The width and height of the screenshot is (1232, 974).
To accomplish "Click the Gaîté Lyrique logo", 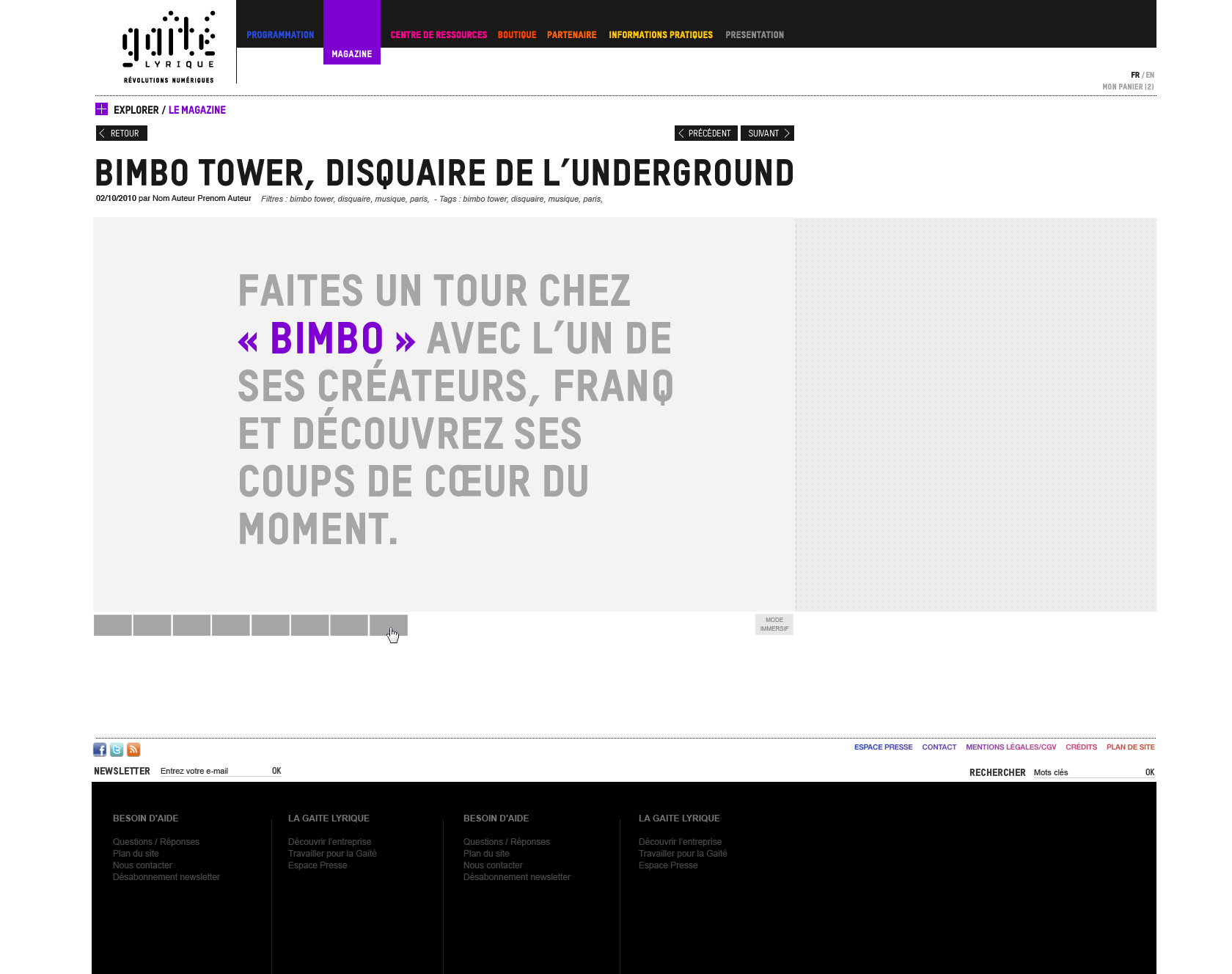I will click(x=169, y=47).
